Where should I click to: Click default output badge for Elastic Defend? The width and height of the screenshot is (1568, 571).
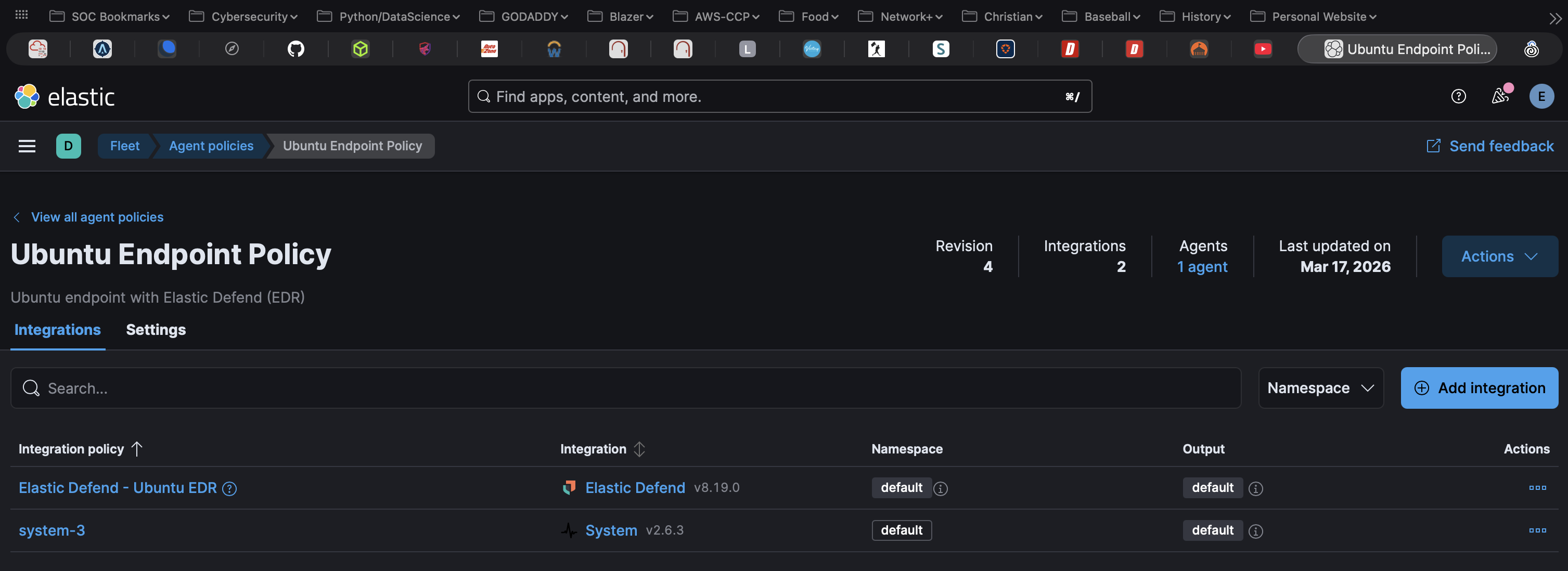1213,488
